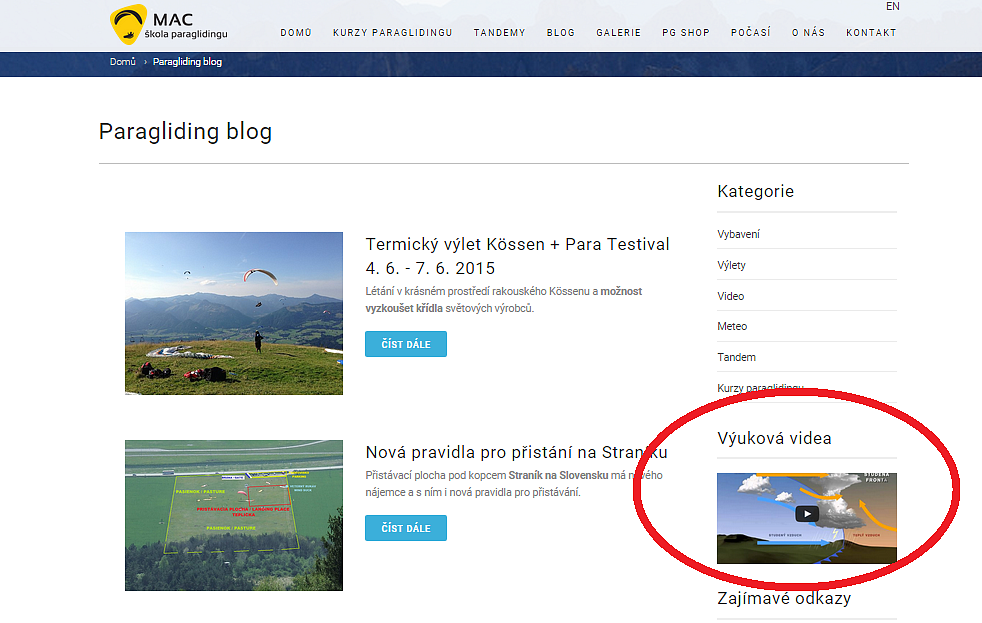
Task: Go to the O NÁS page
Action: 808,33
